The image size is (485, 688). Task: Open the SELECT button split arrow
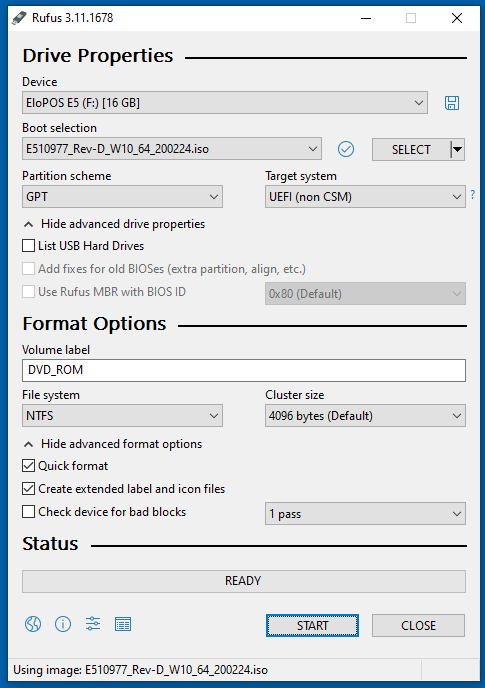458,150
